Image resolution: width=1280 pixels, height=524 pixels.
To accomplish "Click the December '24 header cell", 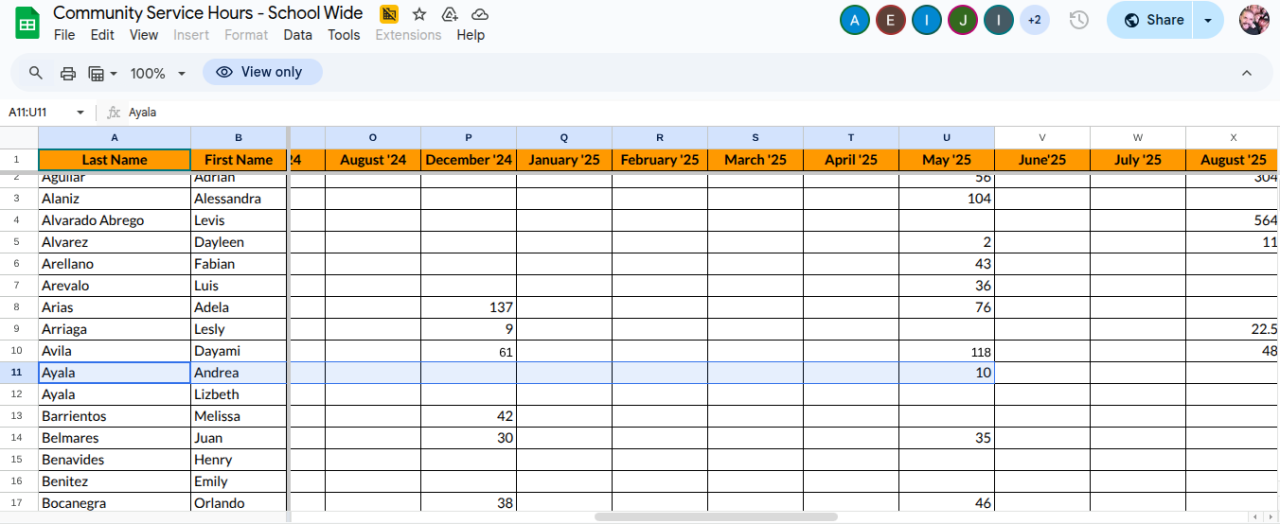I will [x=468, y=160].
